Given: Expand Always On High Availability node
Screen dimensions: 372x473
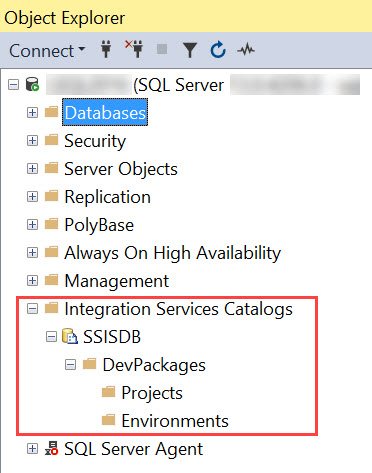Looking at the screenshot, I should 32,253.
